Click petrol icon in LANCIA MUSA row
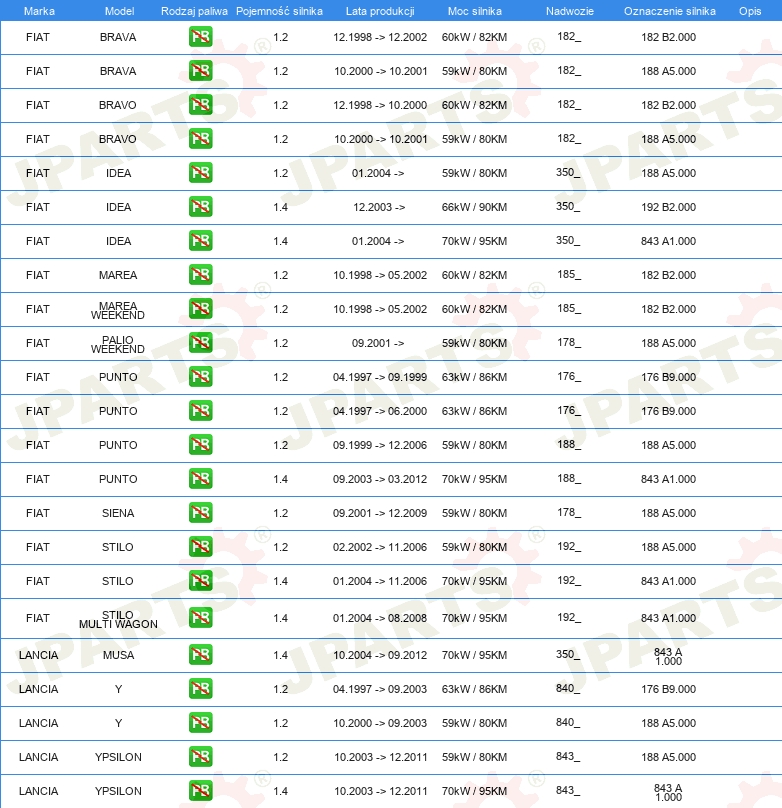The width and height of the screenshot is (782, 808). [x=200, y=655]
